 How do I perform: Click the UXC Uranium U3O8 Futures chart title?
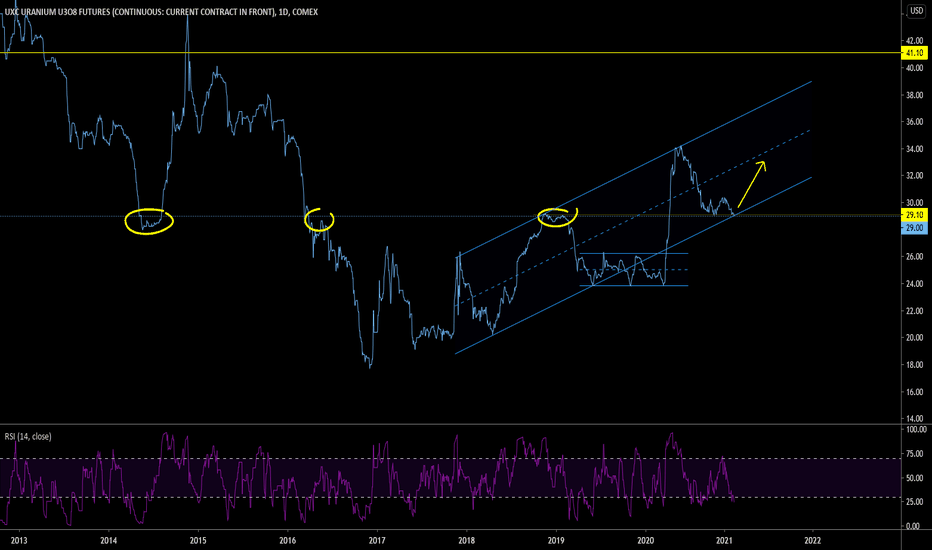tap(161, 12)
